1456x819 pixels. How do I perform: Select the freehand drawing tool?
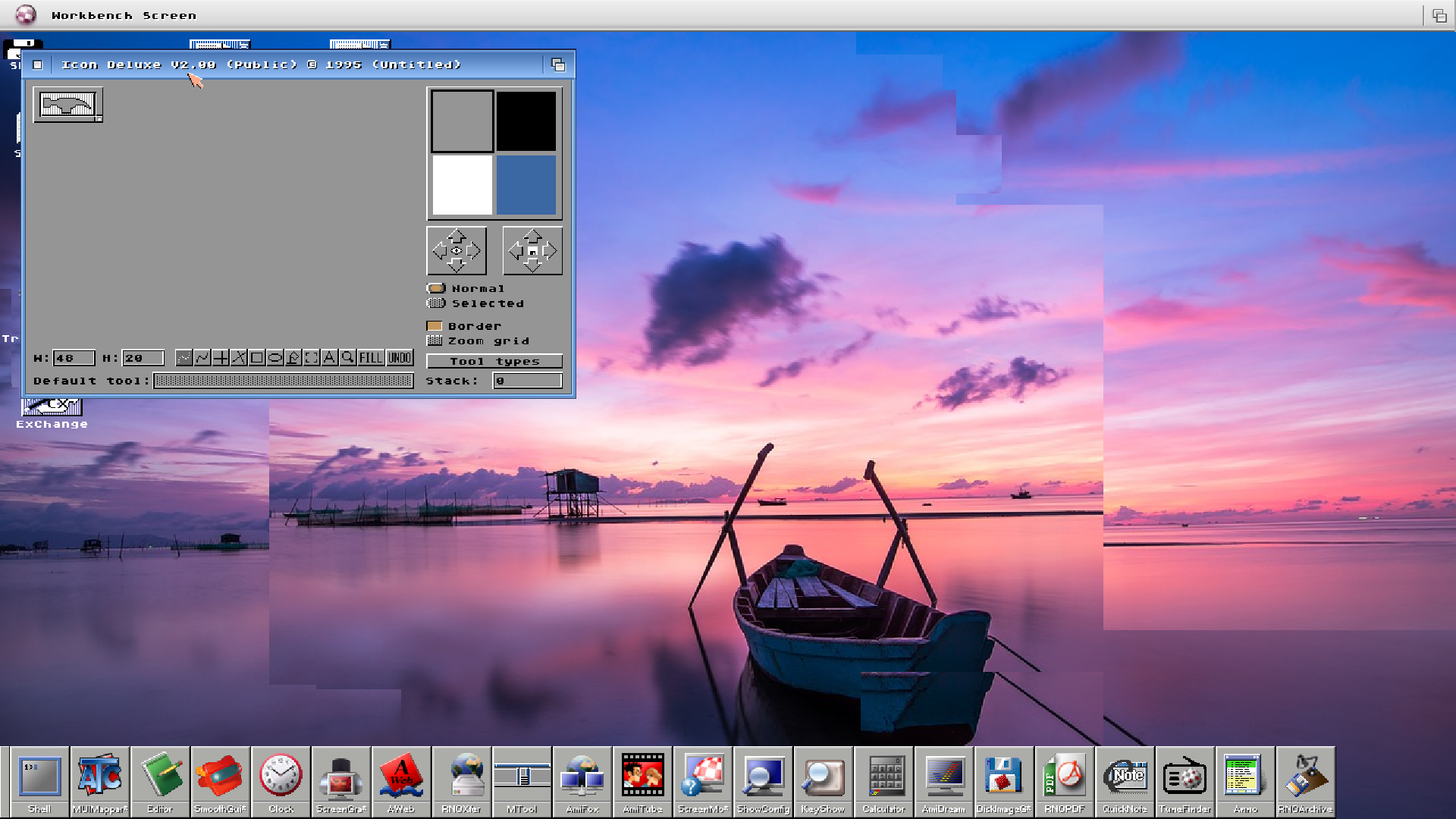click(184, 358)
